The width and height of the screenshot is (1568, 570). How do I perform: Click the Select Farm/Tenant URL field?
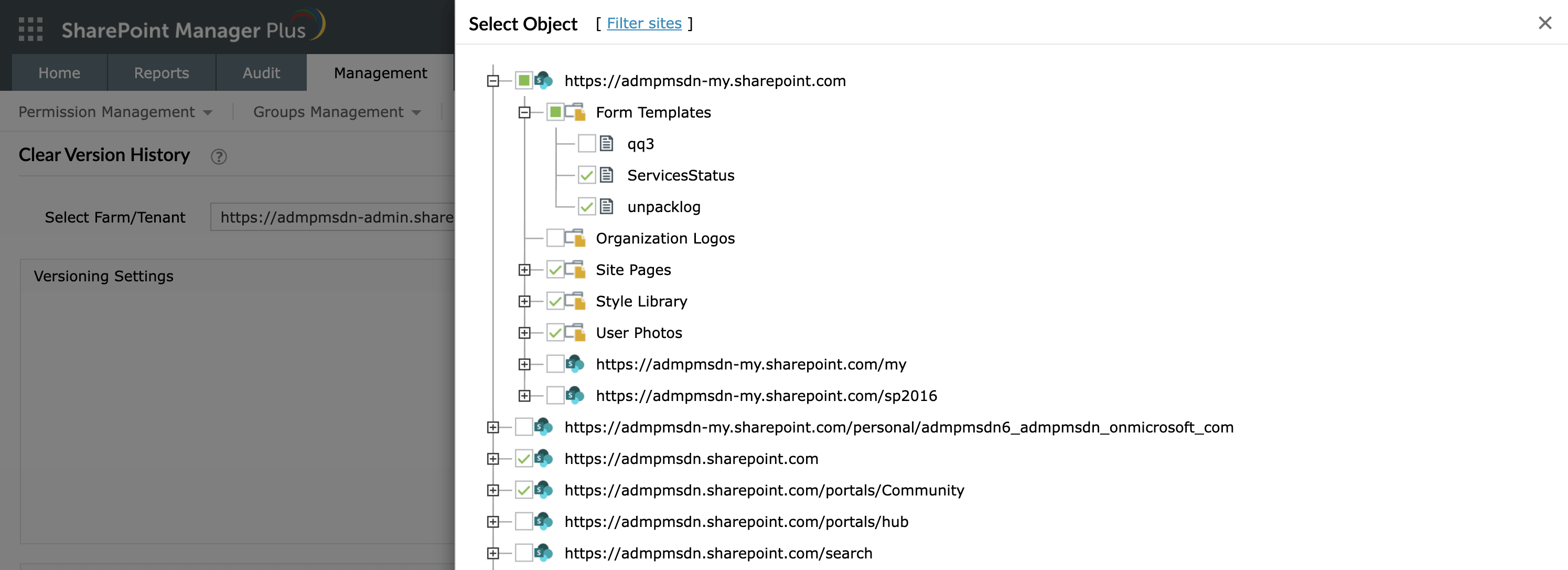[332, 217]
